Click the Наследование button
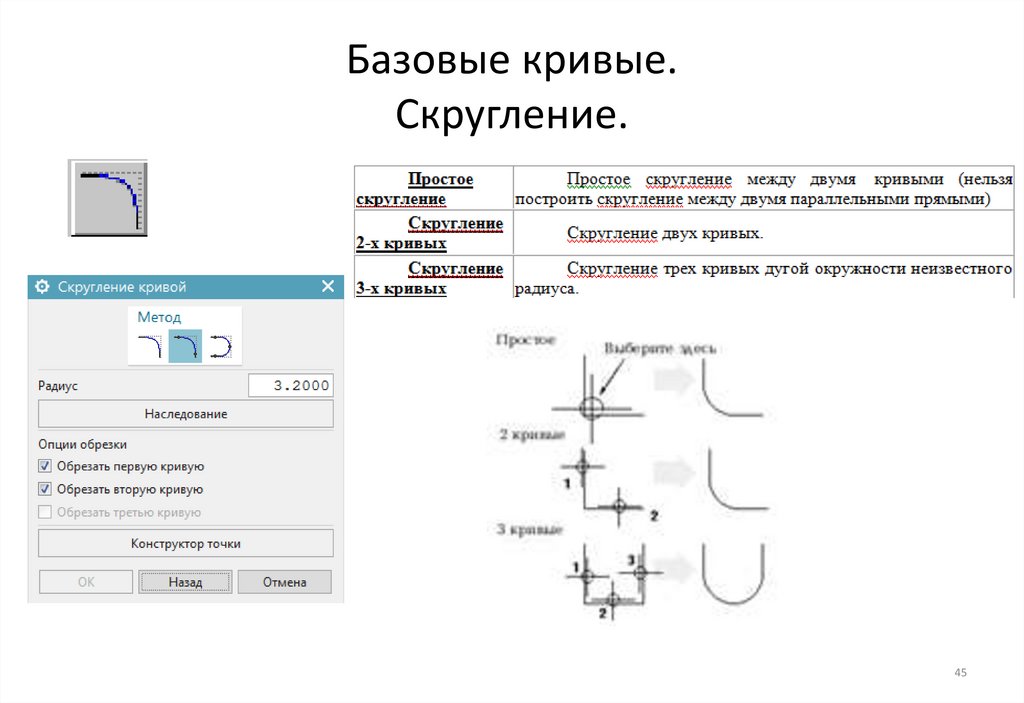 coord(185,414)
